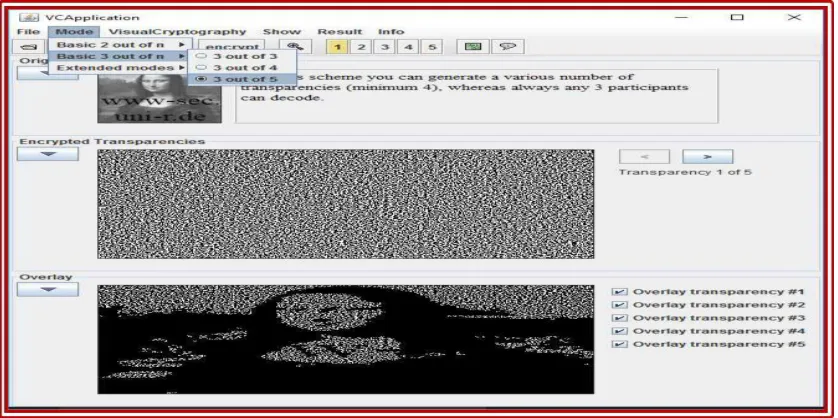This screenshot has height=418, width=838.
Task: Select transparency button 2 in toolbar
Action: (361, 47)
